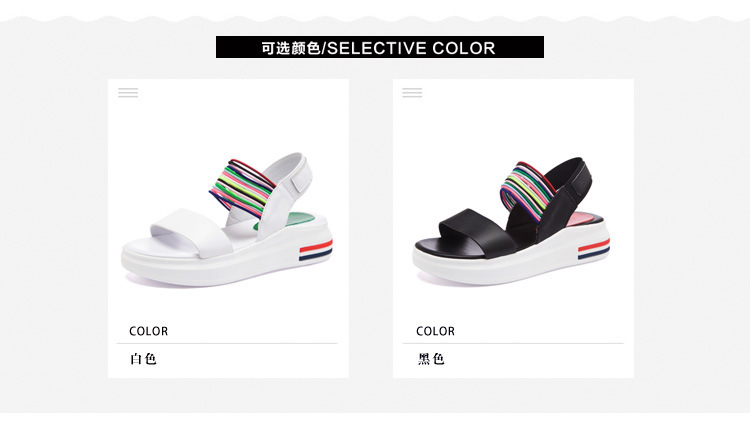Click the hamburger lines icon on white sandal card
750x421 pixels.
128,93
